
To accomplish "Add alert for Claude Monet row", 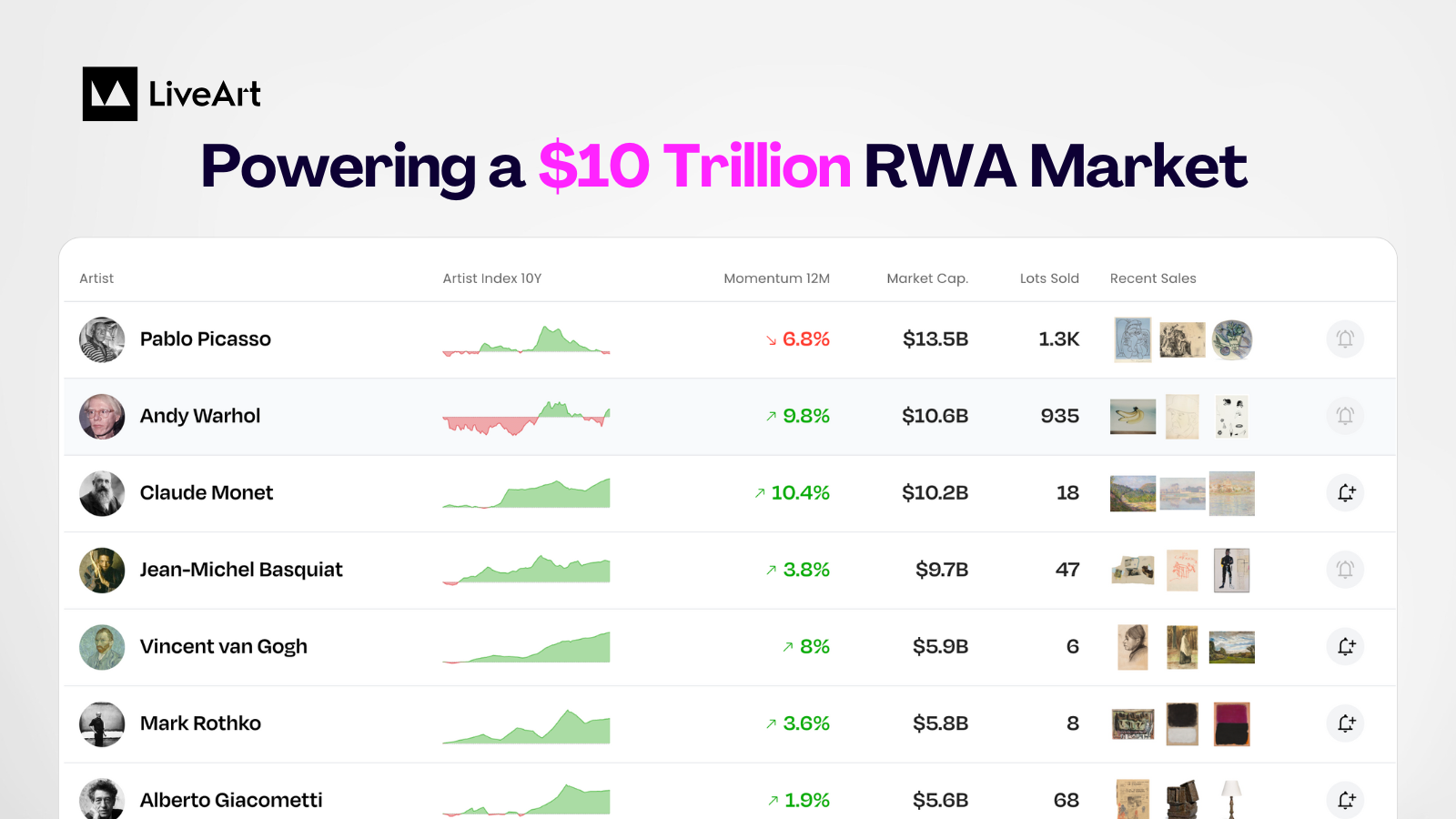I will (1345, 493).
